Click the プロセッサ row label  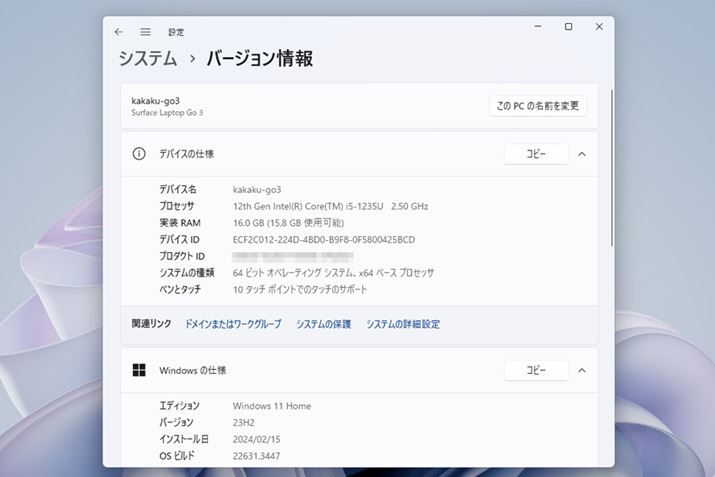(176, 206)
